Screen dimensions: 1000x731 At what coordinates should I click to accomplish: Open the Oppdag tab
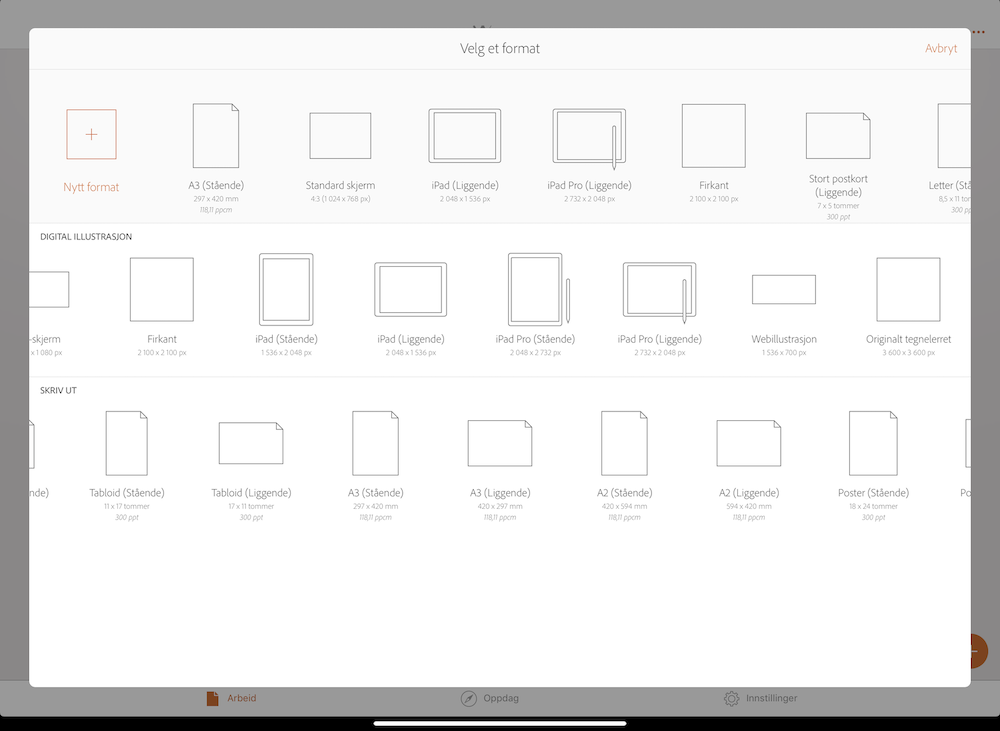[490, 698]
